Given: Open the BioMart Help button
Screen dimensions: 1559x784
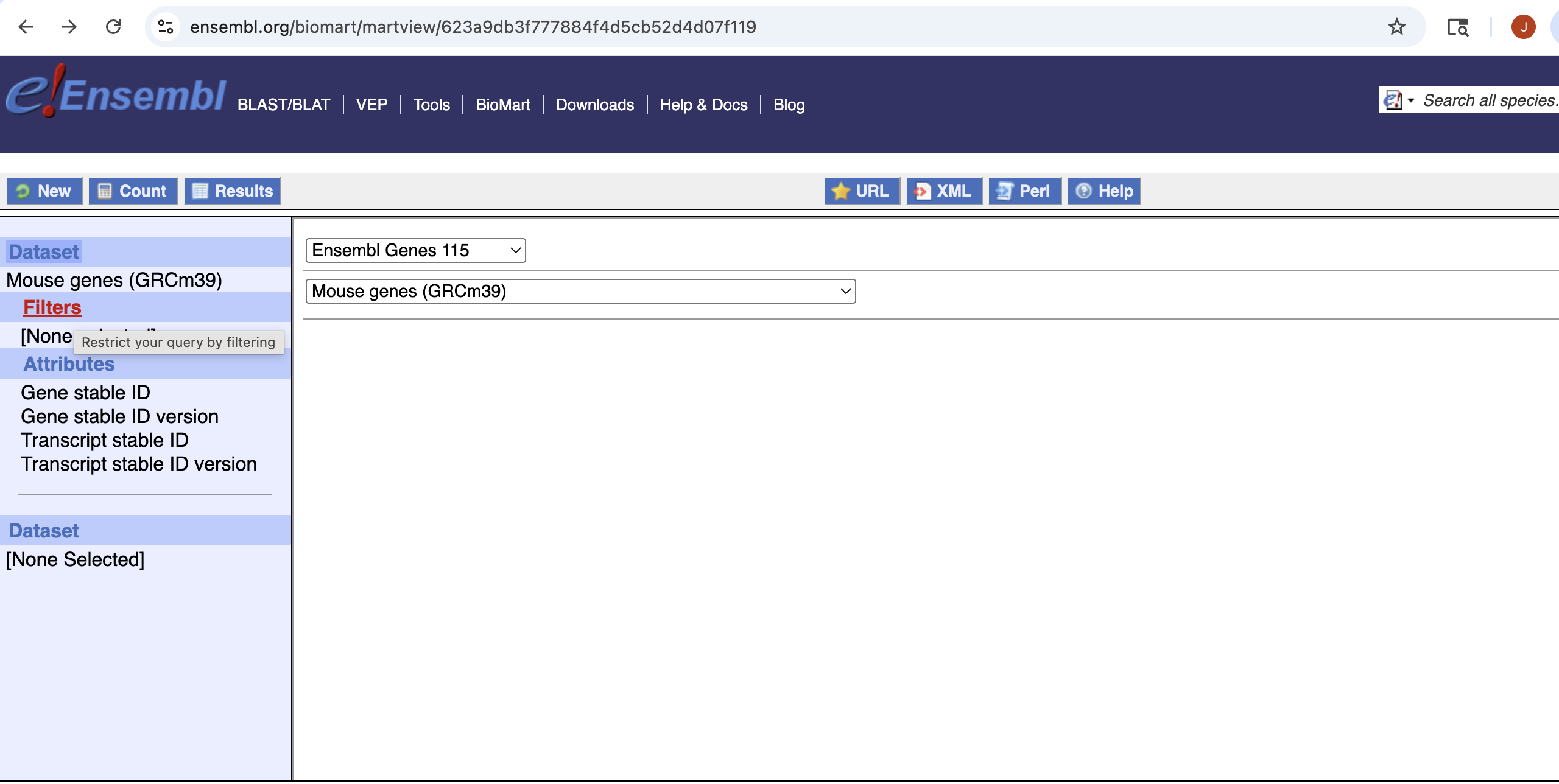Looking at the screenshot, I should coord(1103,191).
